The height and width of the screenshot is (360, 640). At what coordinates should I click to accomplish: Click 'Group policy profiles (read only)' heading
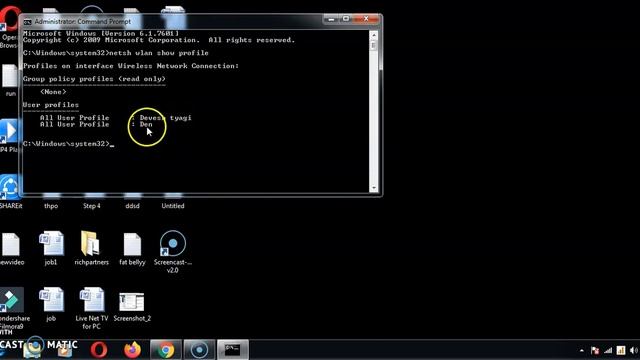94,79
